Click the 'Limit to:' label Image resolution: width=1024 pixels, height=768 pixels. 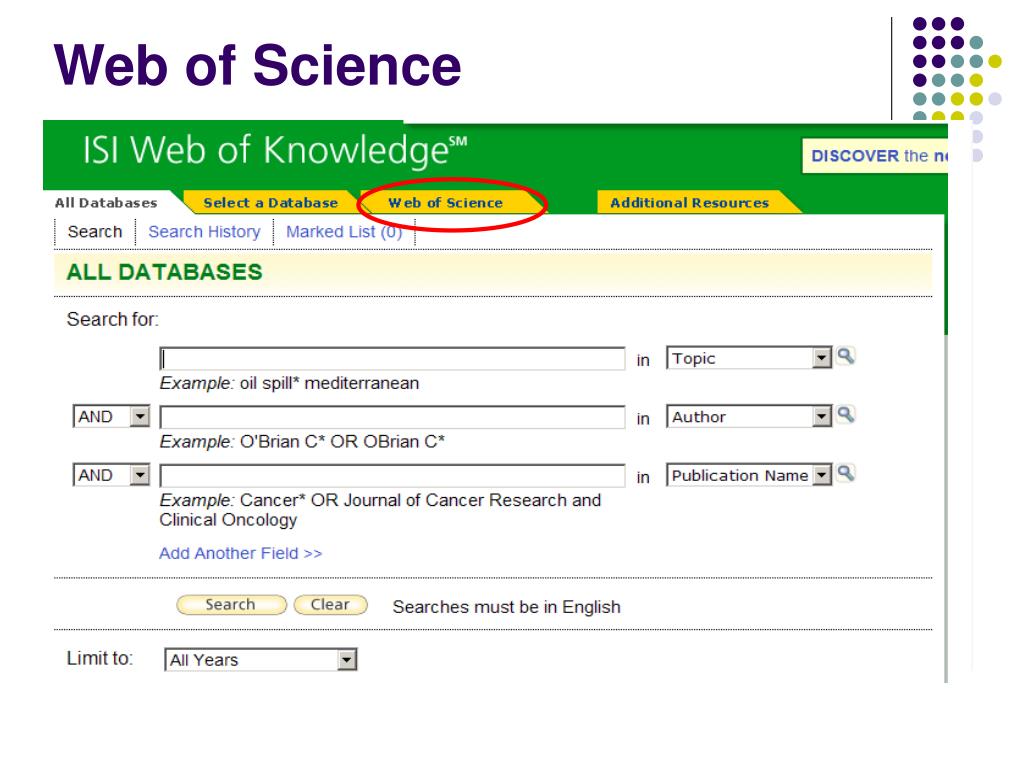point(99,658)
